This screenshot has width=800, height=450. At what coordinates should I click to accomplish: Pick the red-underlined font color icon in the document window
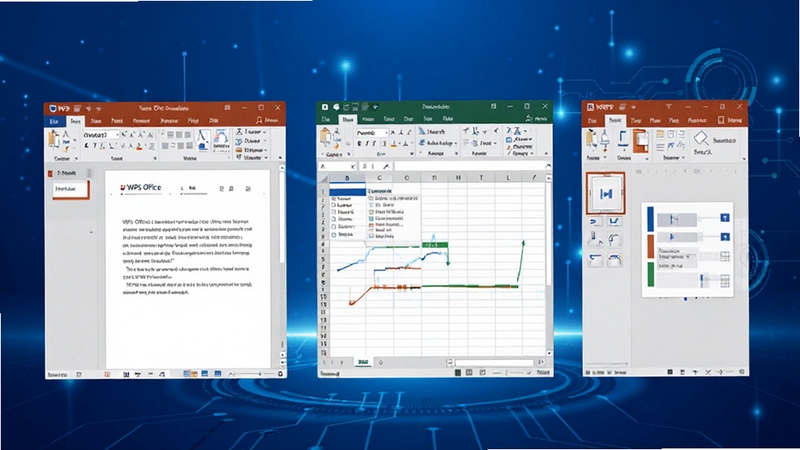[139, 147]
